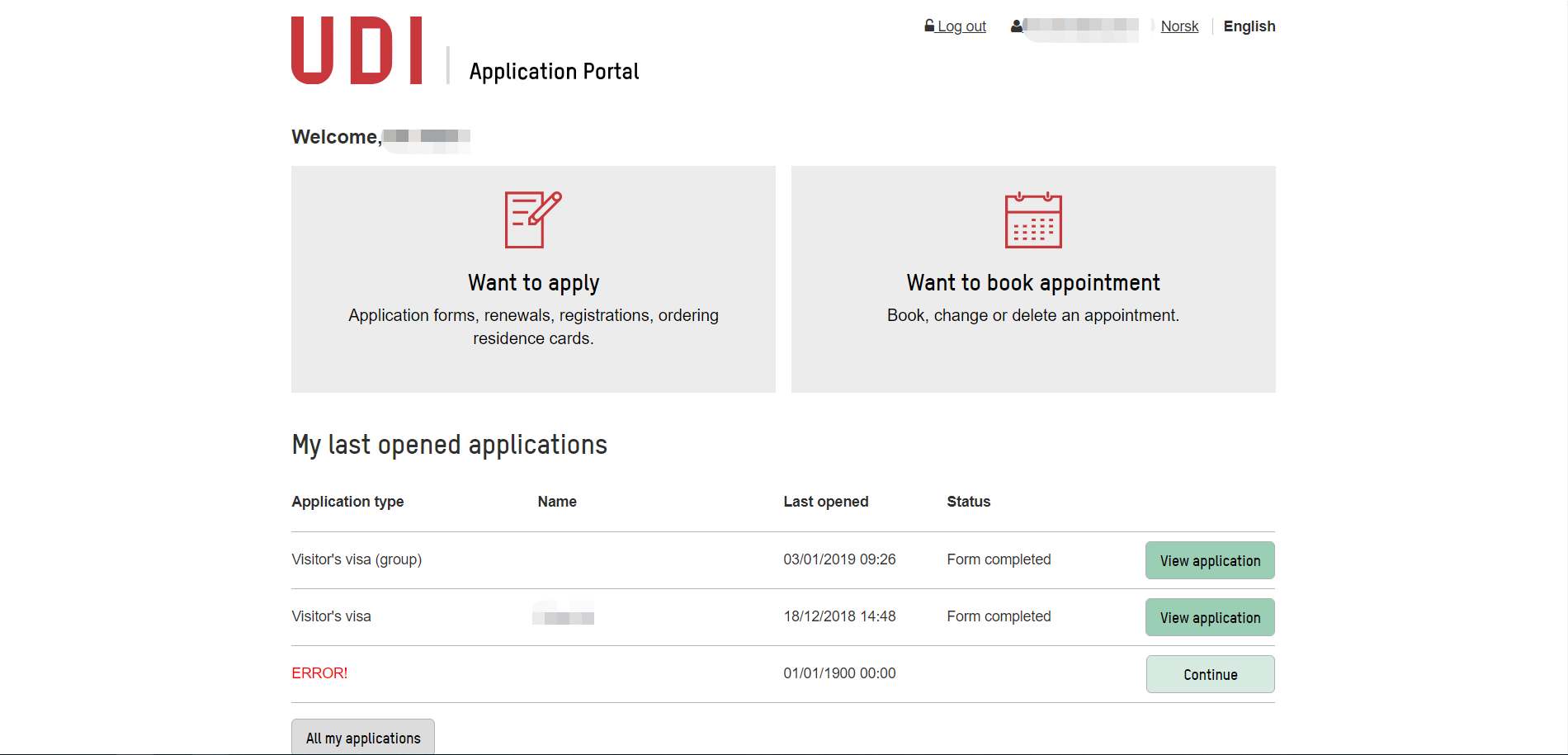Click the Name column header

pos(557,502)
